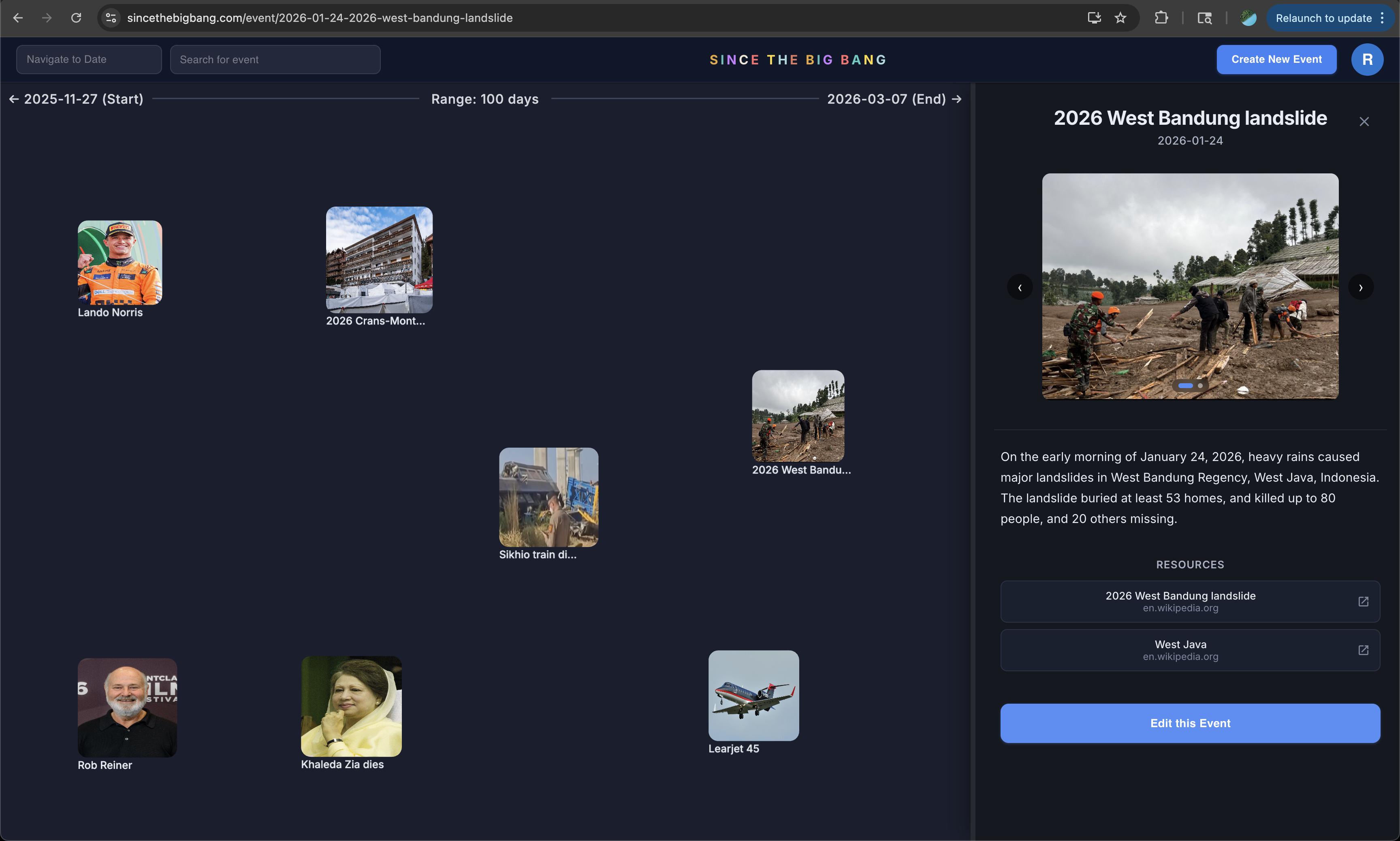Bookmark this page with the star icon
Screen dimensions: 1400x841
[1120, 18]
